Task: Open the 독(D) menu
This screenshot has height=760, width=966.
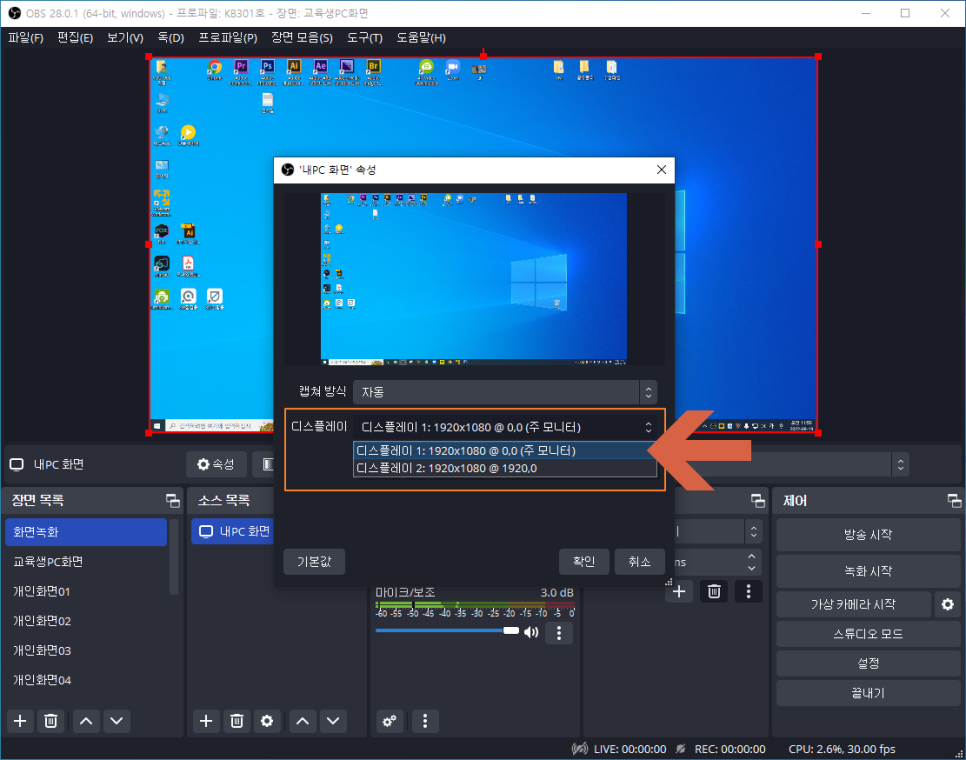Action: [171, 38]
